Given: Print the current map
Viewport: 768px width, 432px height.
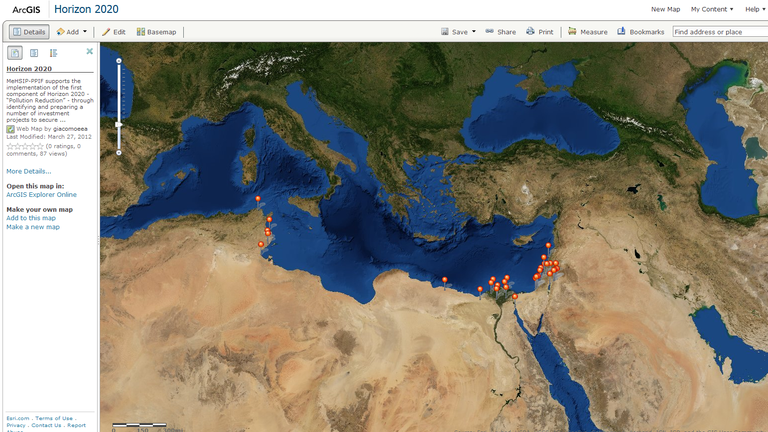Looking at the screenshot, I should point(540,32).
